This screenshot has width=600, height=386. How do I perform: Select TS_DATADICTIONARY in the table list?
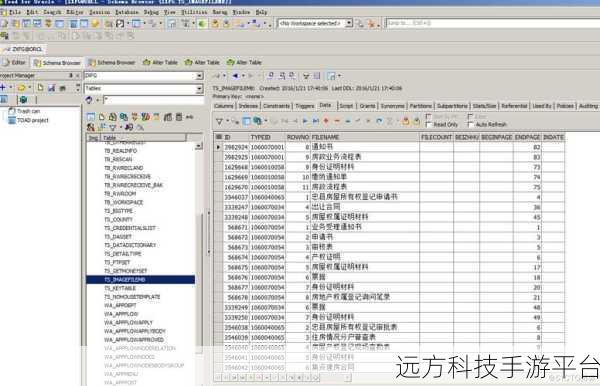pyautogui.click(x=130, y=245)
